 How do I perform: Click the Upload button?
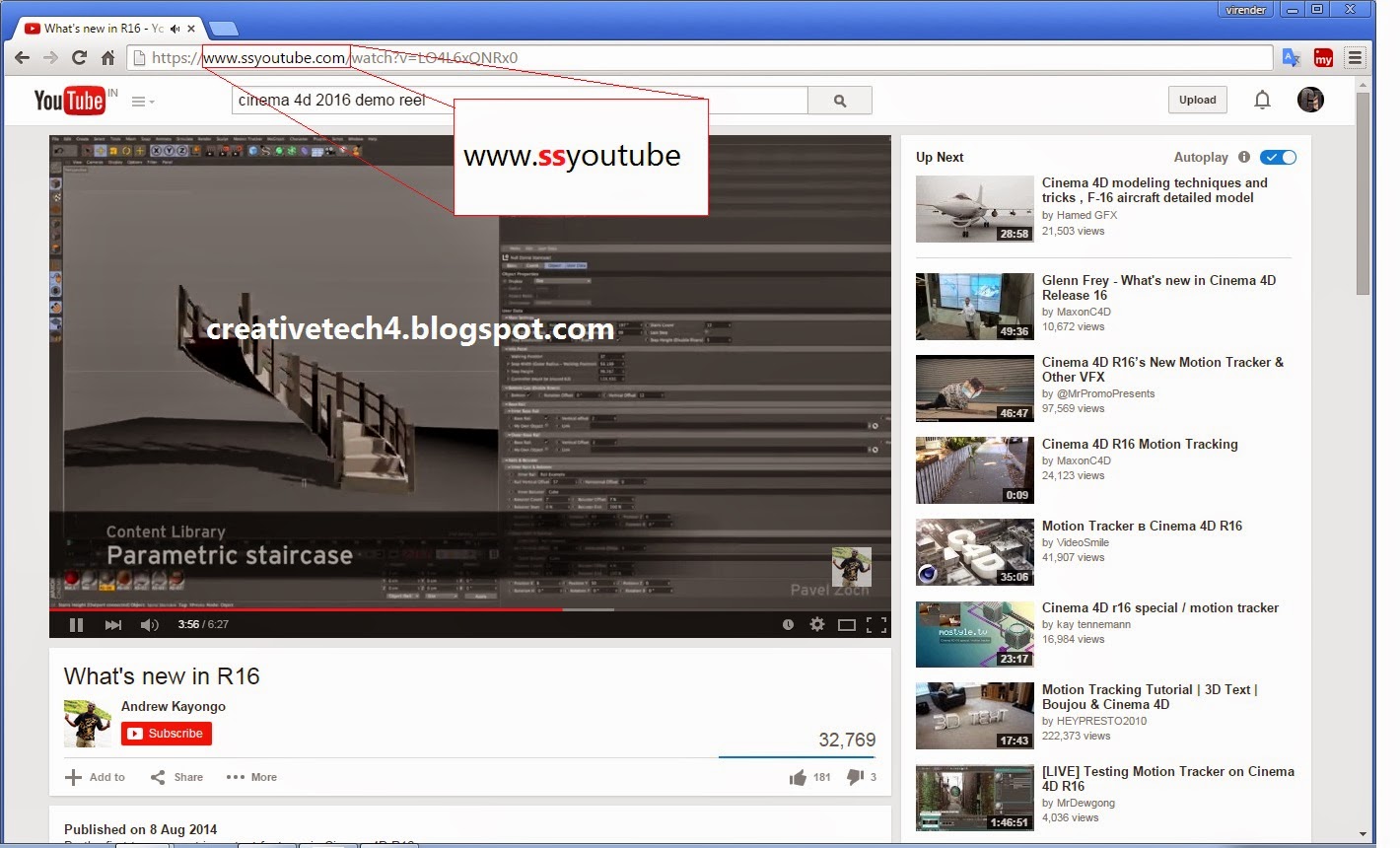[x=1197, y=100]
